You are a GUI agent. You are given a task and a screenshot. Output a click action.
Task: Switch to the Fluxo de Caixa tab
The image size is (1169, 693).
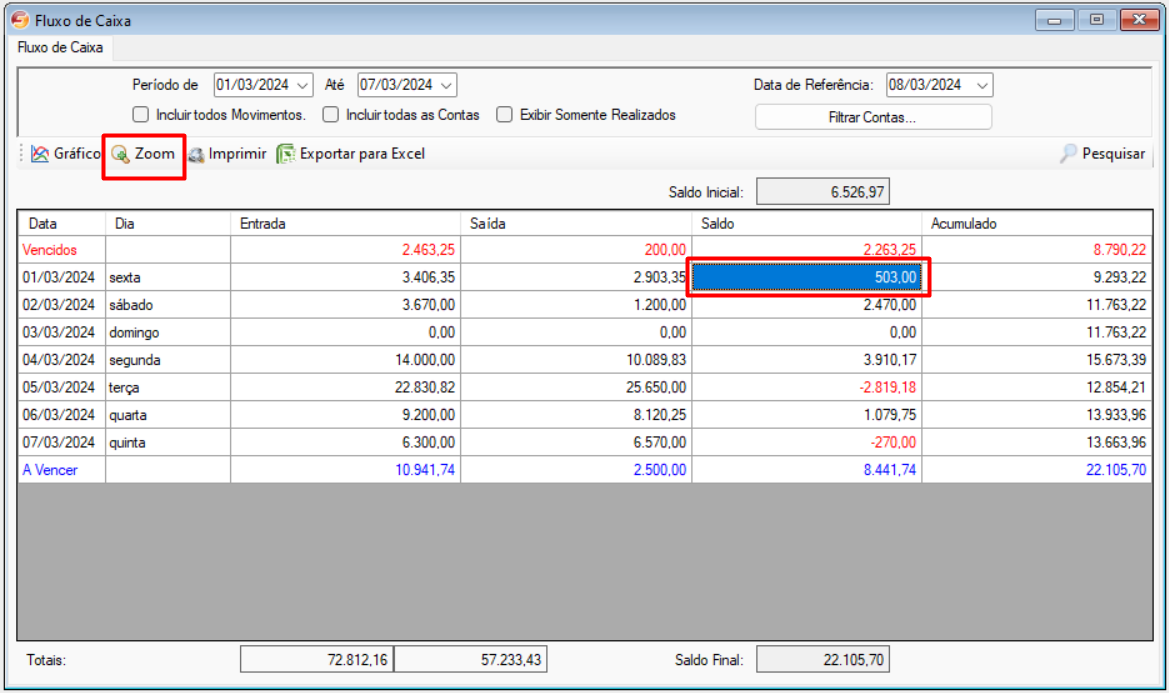point(60,48)
